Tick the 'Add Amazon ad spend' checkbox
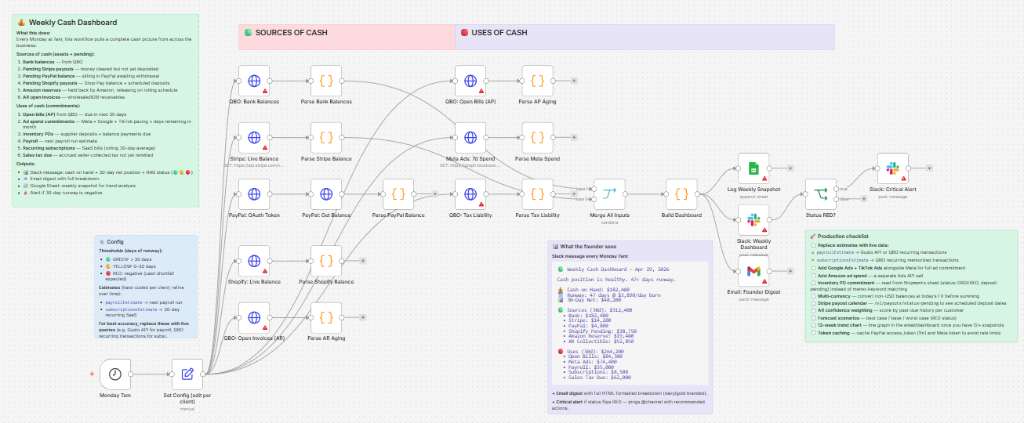 point(812,276)
